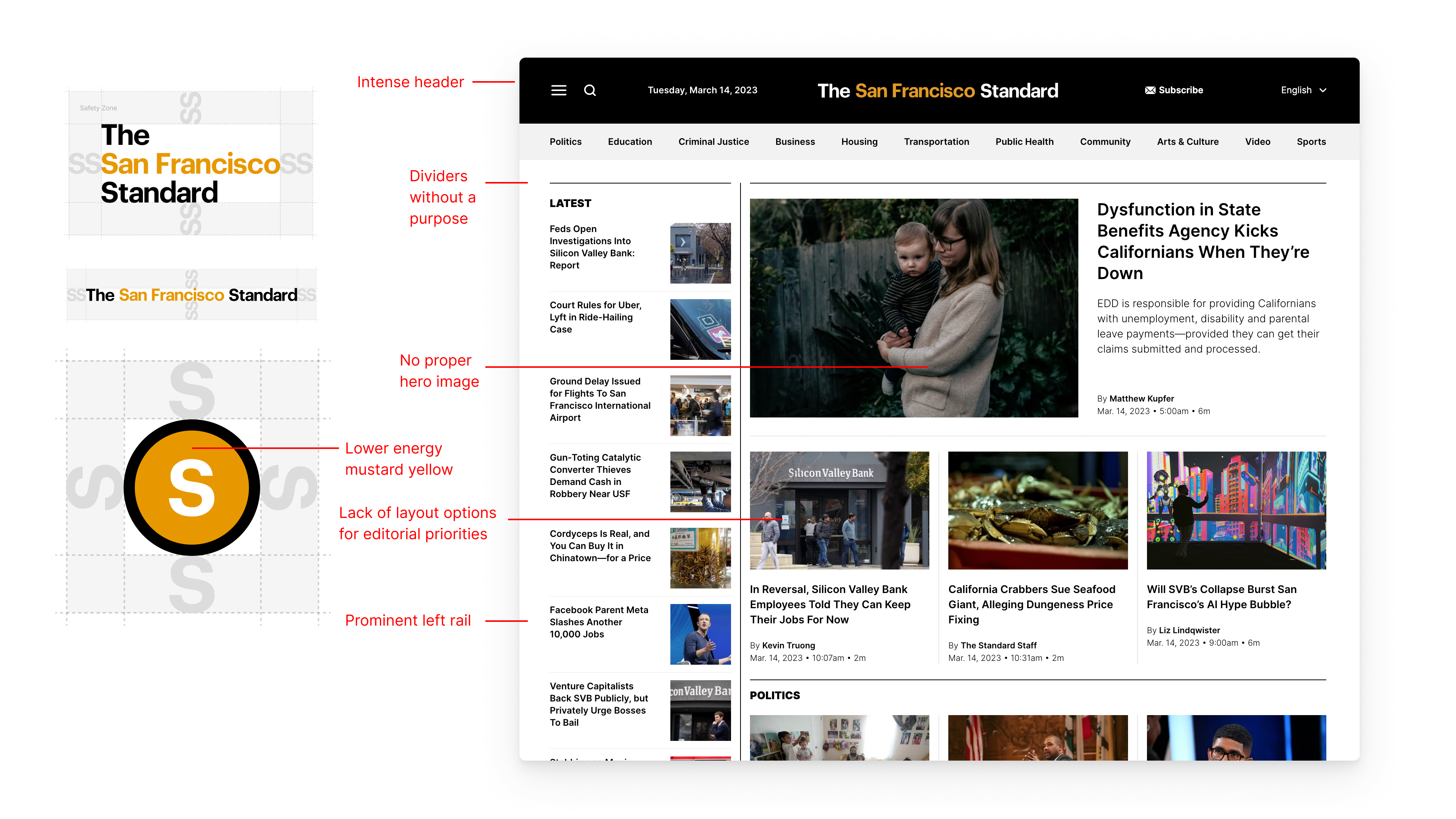
Task: Open Gun-Toting Catalytic Converter Thieves headline
Action: (595, 476)
